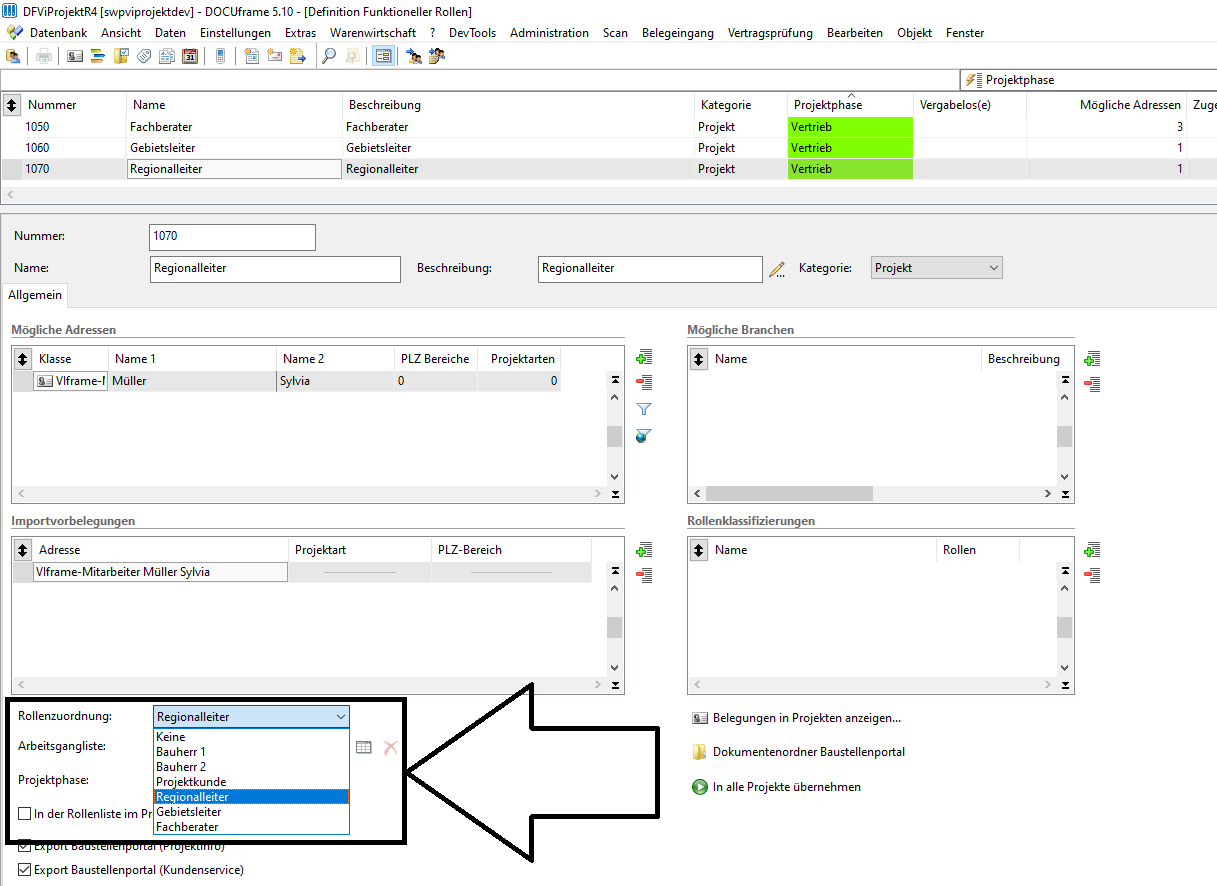
Task: Click the users with arrow toolbar icon
Action: 413,56
